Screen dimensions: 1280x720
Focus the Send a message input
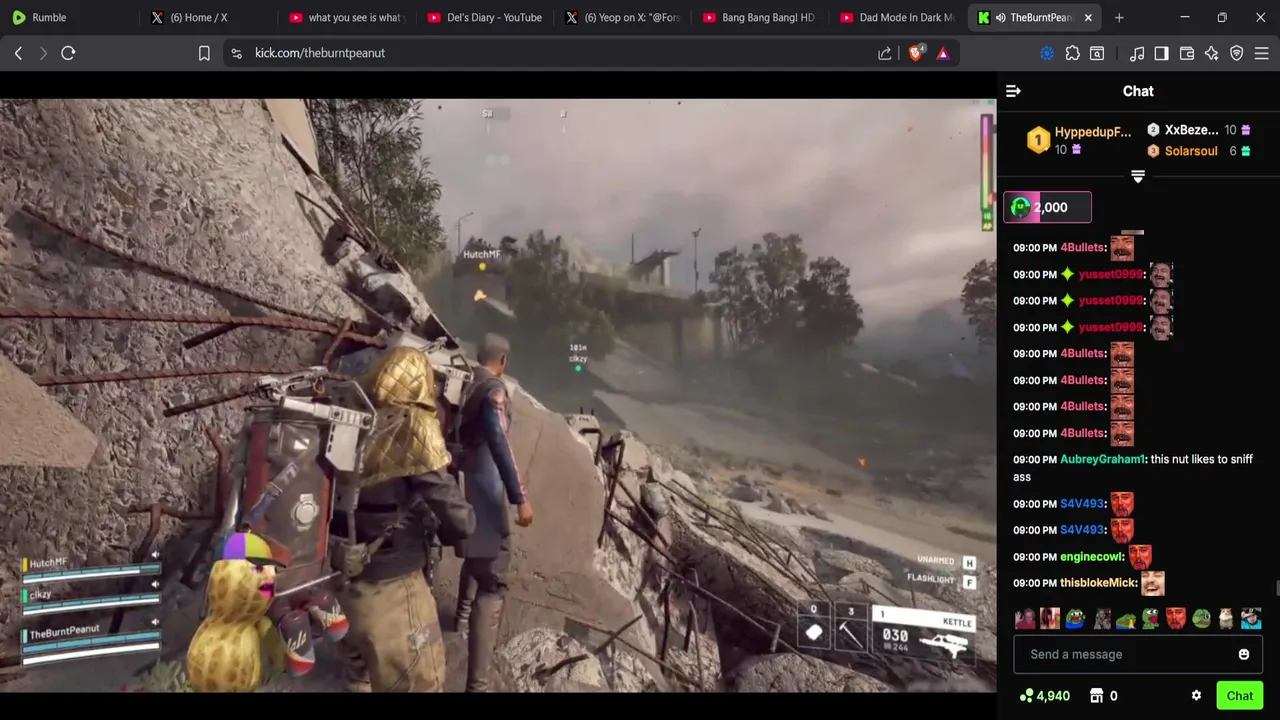coord(1138,654)
